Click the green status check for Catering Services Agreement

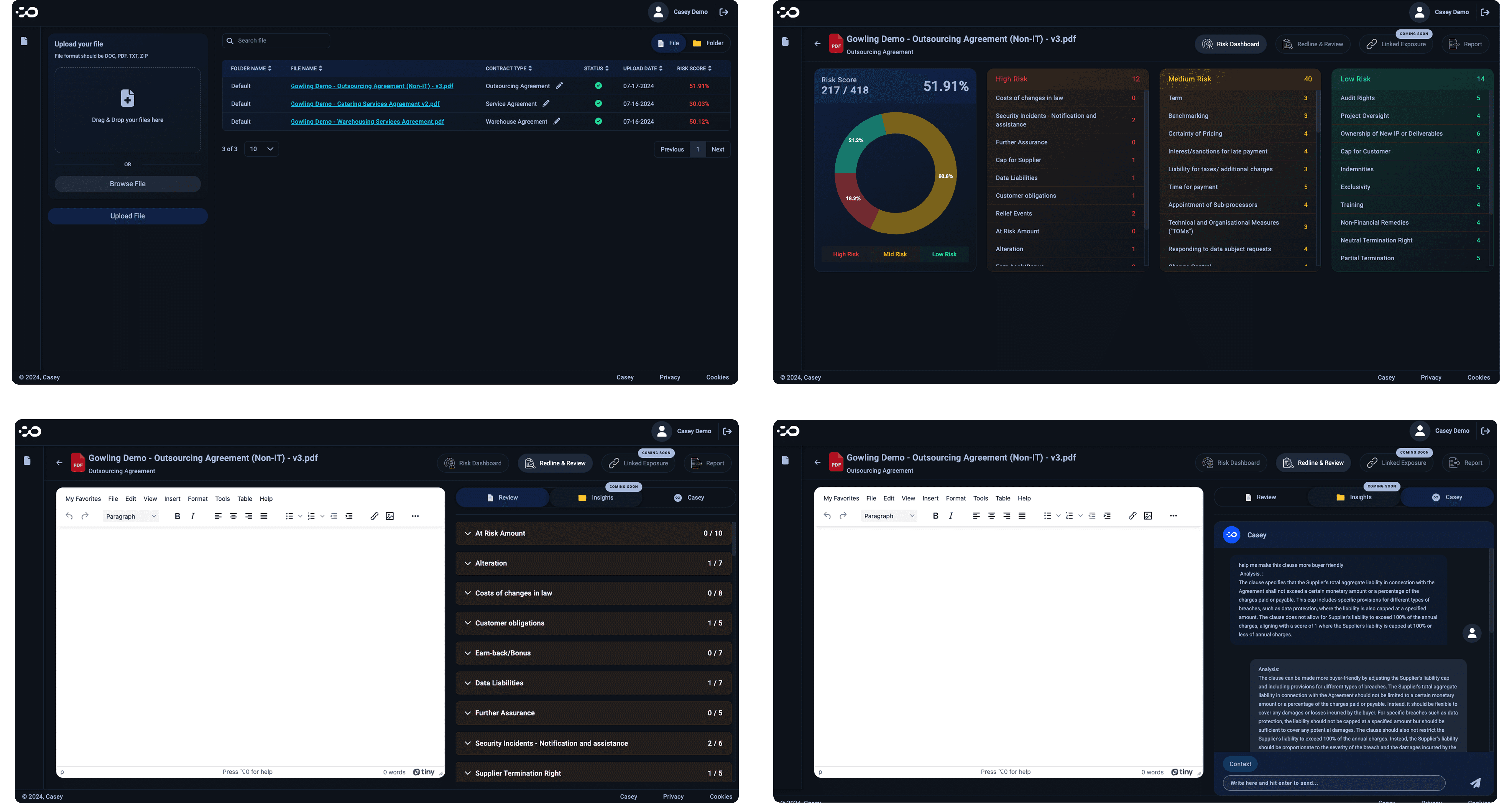click(x=598, y=103)
